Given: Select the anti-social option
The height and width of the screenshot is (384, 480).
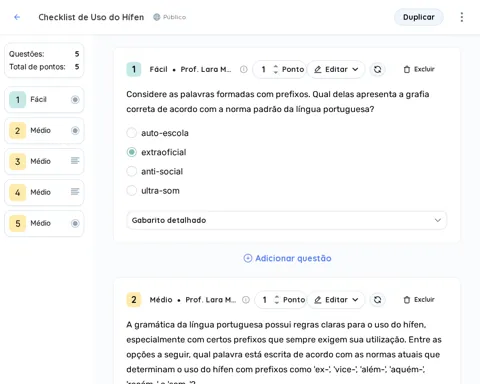Looking at the screenshot, I should coord(132,171).
